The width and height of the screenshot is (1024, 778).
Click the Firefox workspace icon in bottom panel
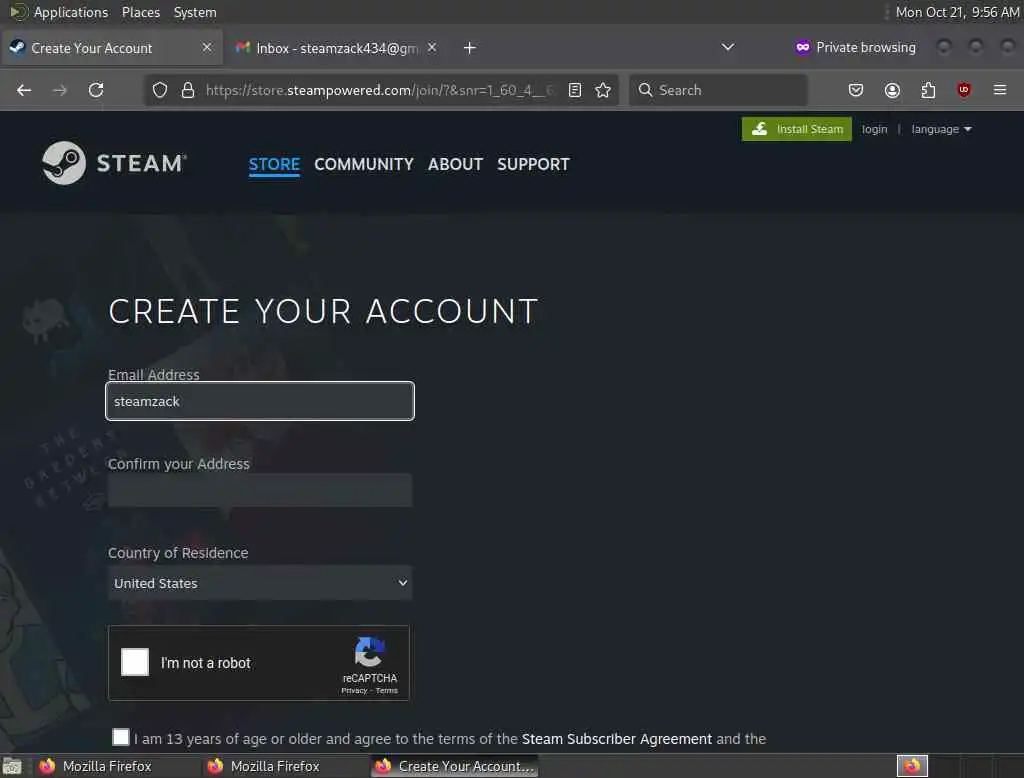pyautogui.click(x=912, y=766)
